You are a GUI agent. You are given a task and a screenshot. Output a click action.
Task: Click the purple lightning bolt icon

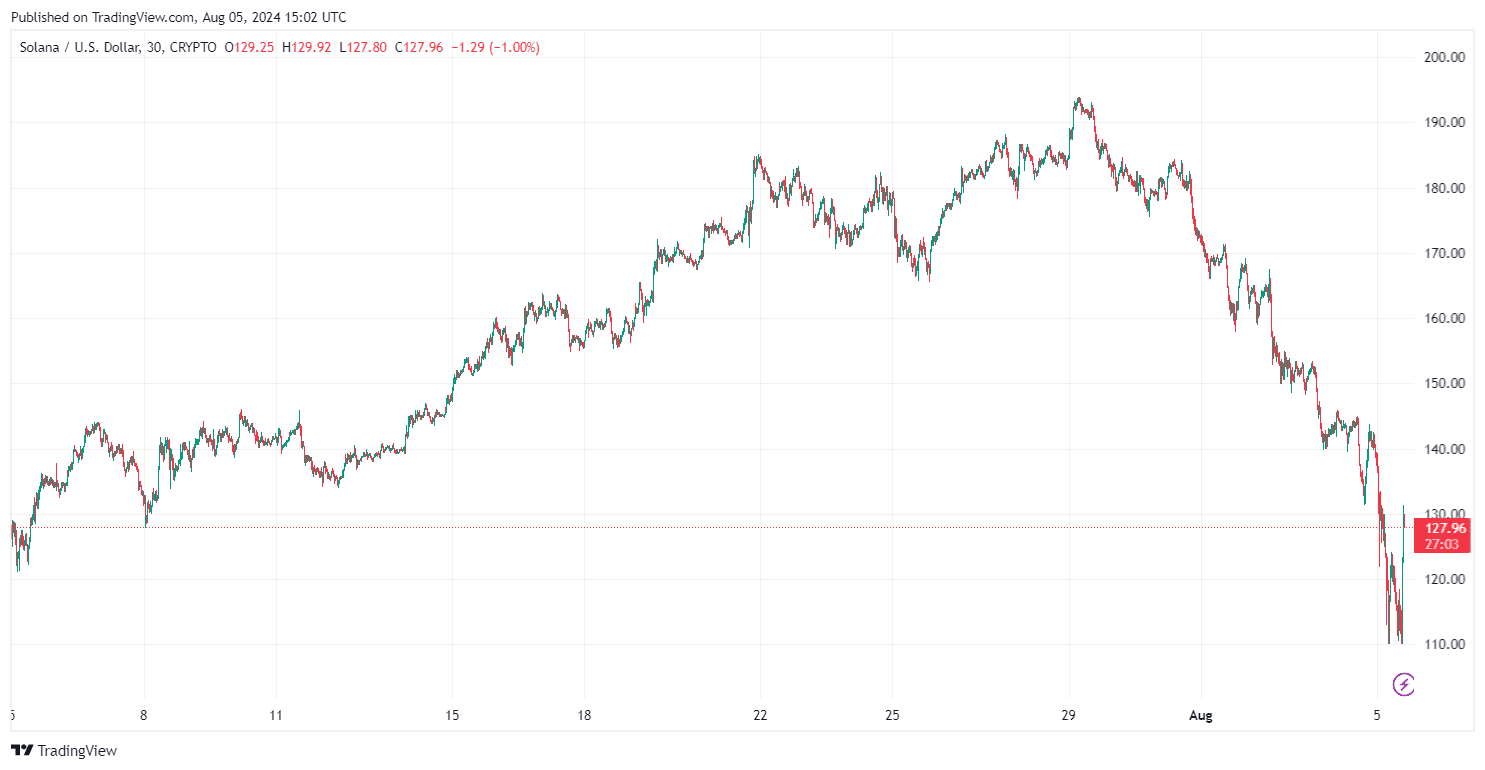point(1404,685)
